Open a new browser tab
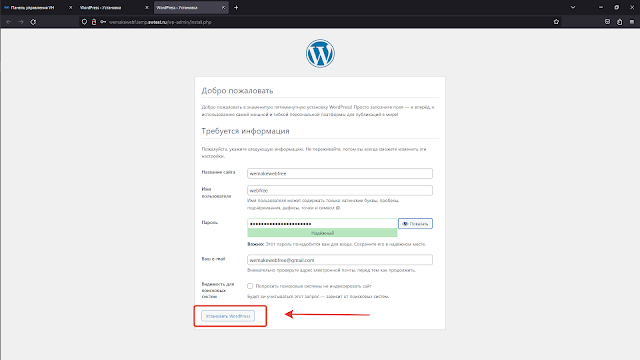The width and height of the screenshot is (640, 360). [x=236, y=7]
